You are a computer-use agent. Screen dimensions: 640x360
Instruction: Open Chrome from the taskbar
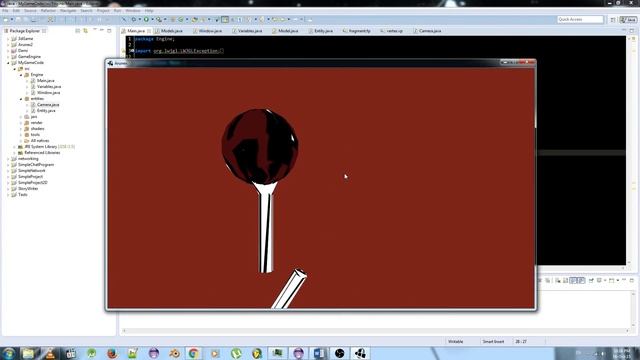pyautogui.click(x=193, y=353)
